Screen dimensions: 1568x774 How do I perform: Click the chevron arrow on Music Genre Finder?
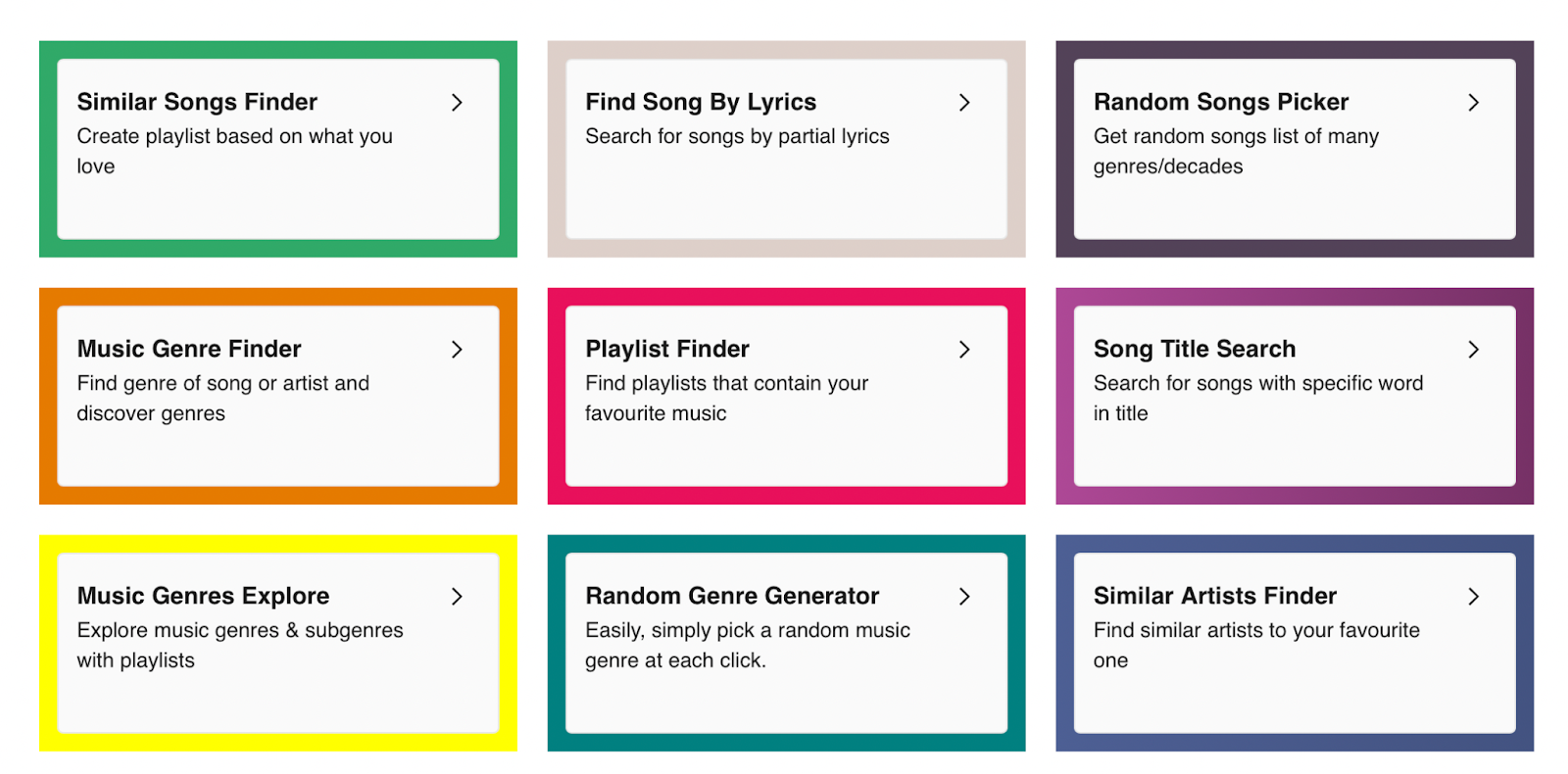click(457, 349)
